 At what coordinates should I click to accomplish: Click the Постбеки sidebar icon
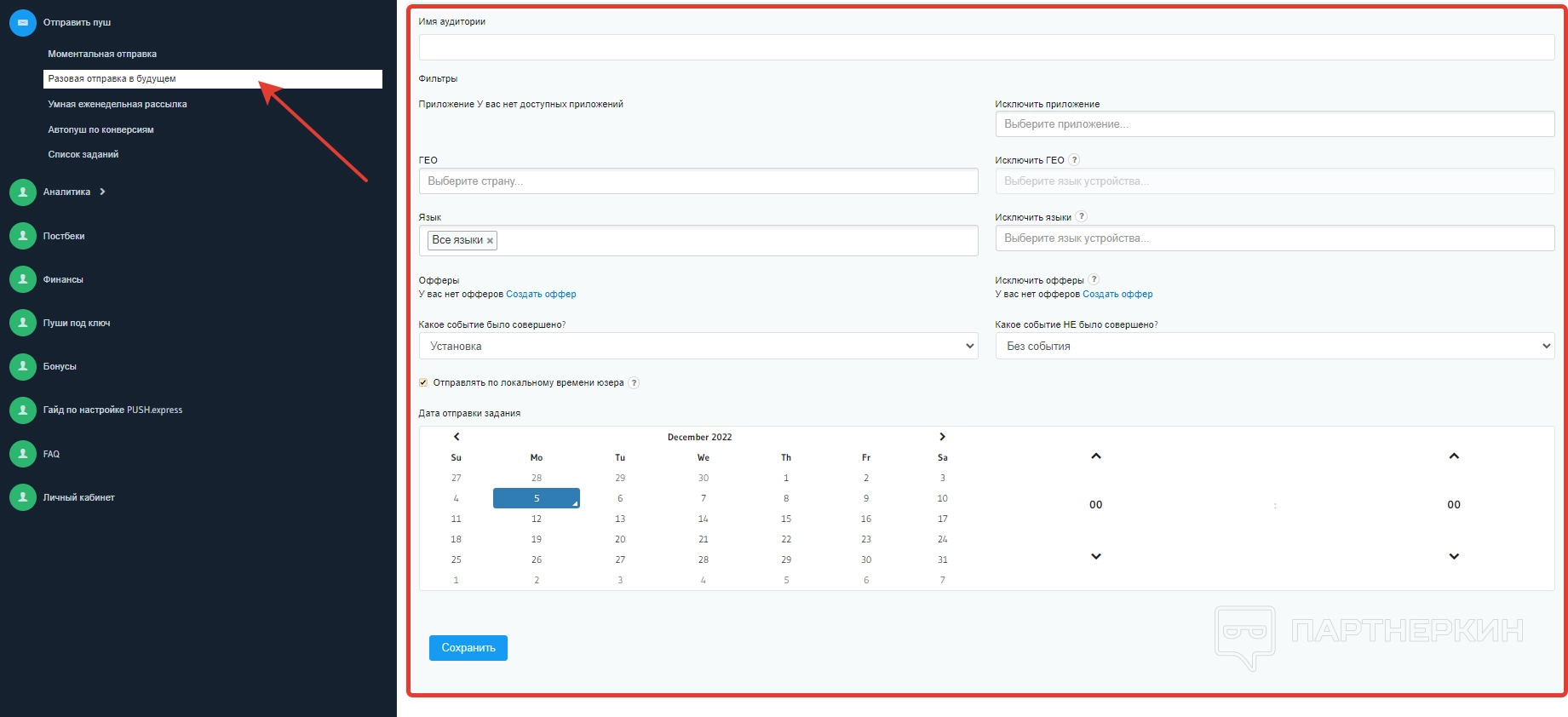click(x=22, y=236)
